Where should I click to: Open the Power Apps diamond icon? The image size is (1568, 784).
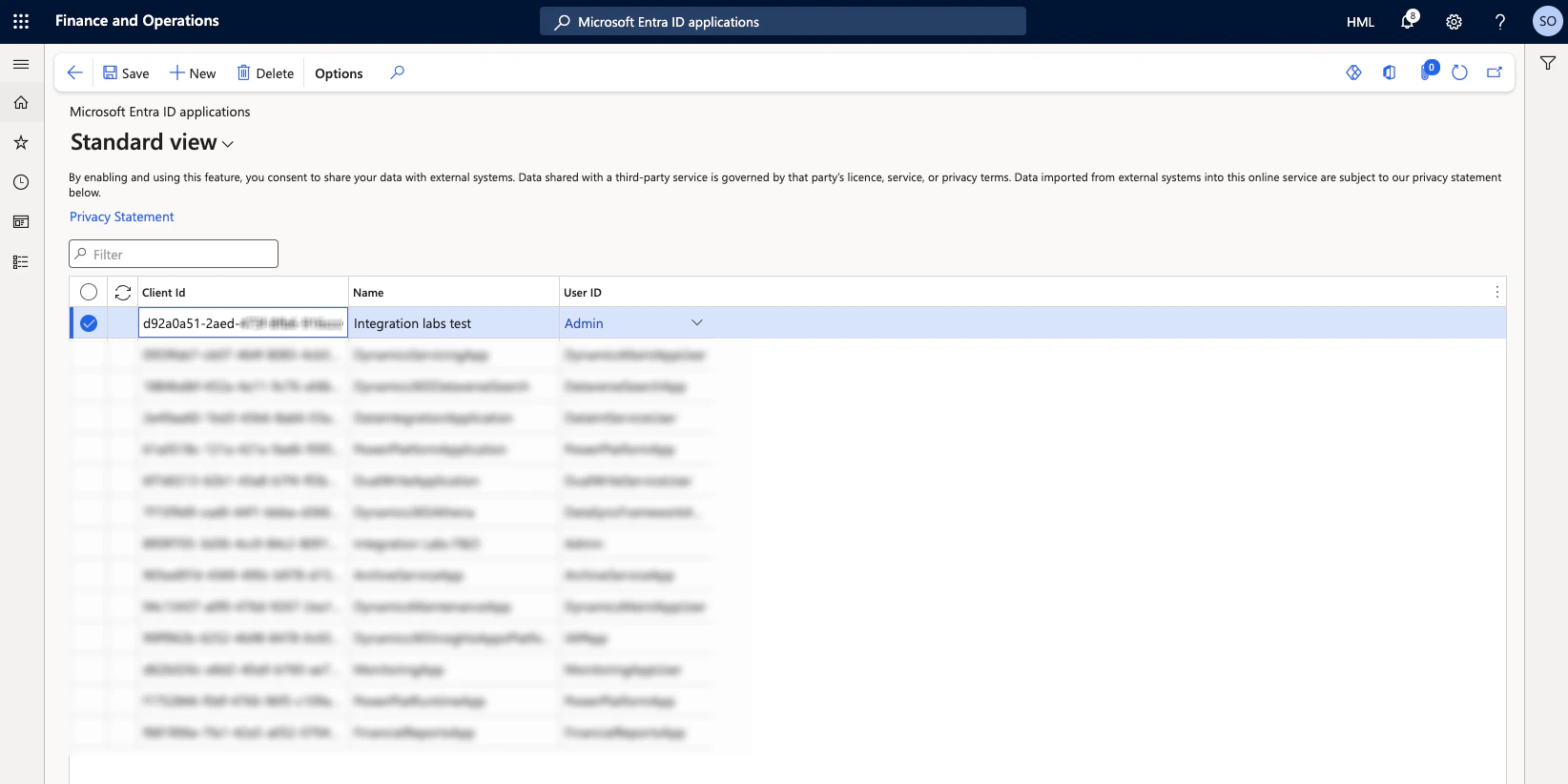point(1353,72)
